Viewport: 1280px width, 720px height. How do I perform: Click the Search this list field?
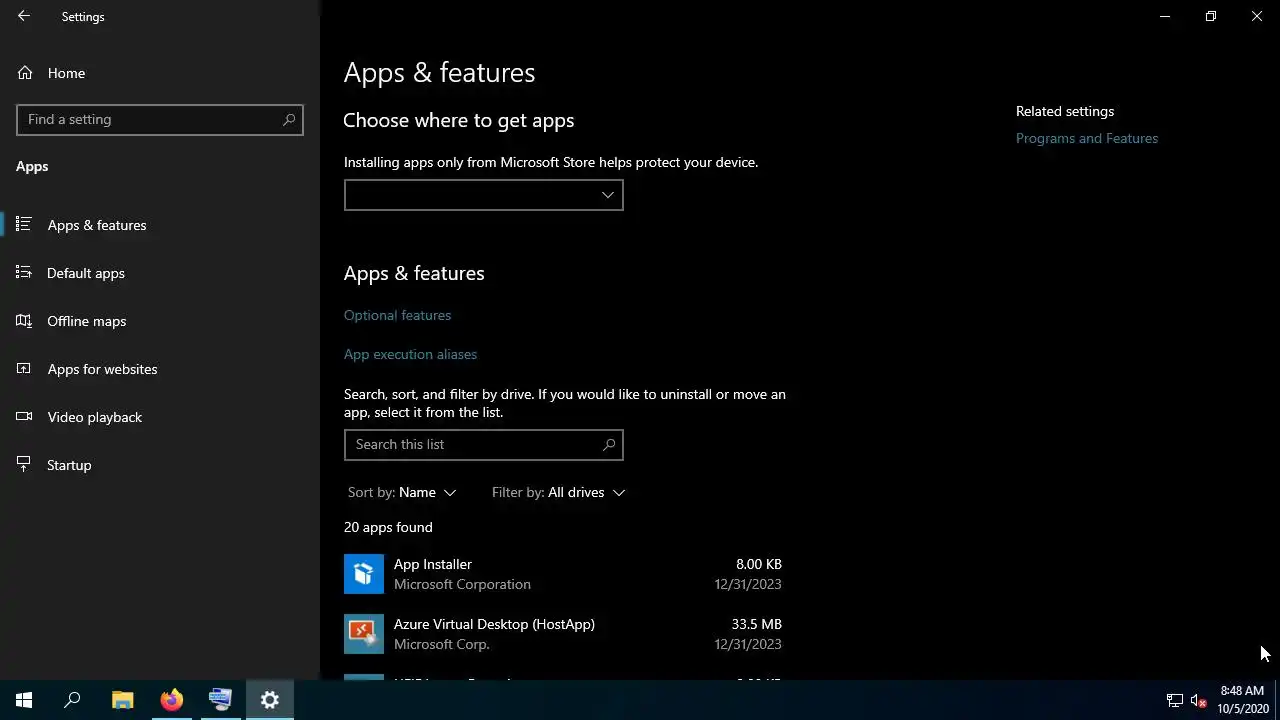tap(483, 445)
